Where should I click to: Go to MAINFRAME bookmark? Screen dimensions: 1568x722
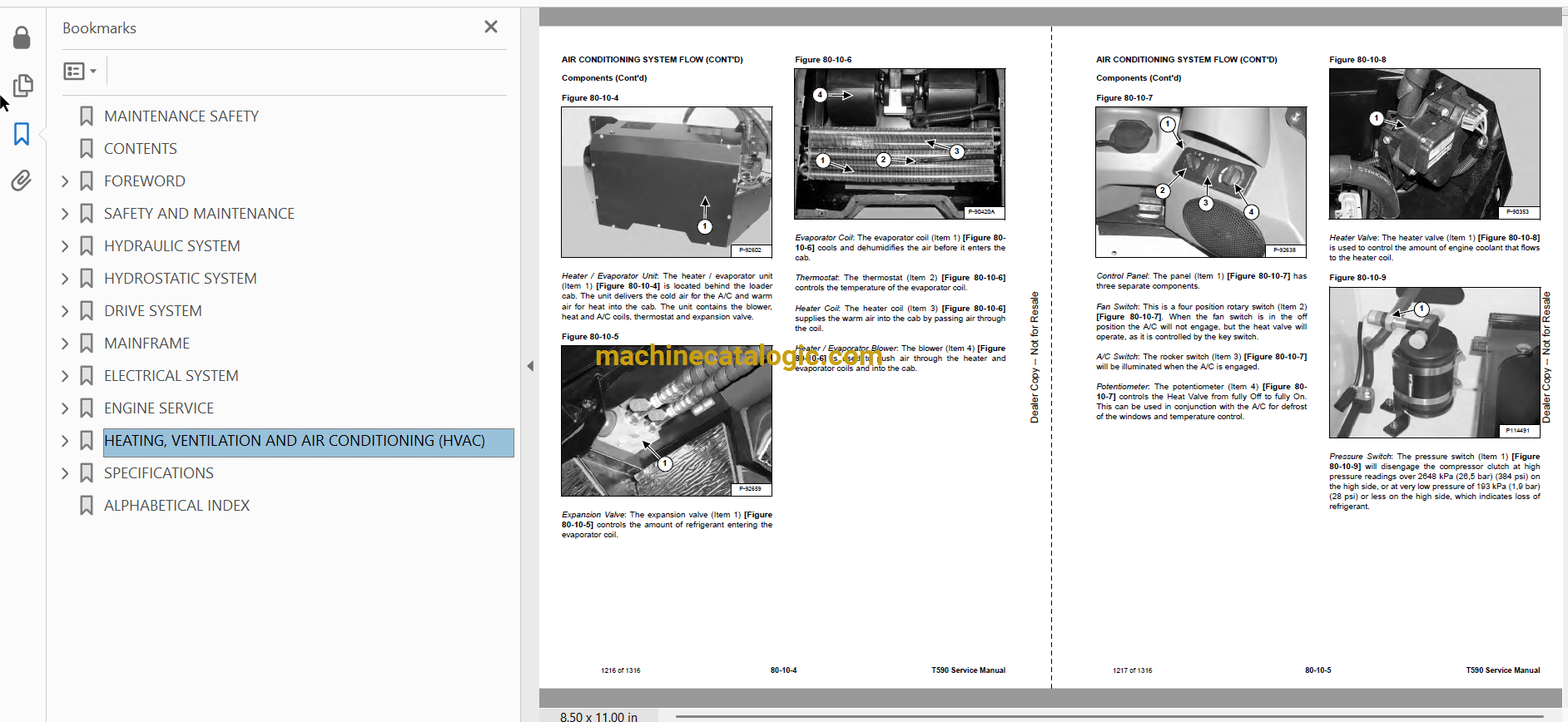click(x=146, y=344)
